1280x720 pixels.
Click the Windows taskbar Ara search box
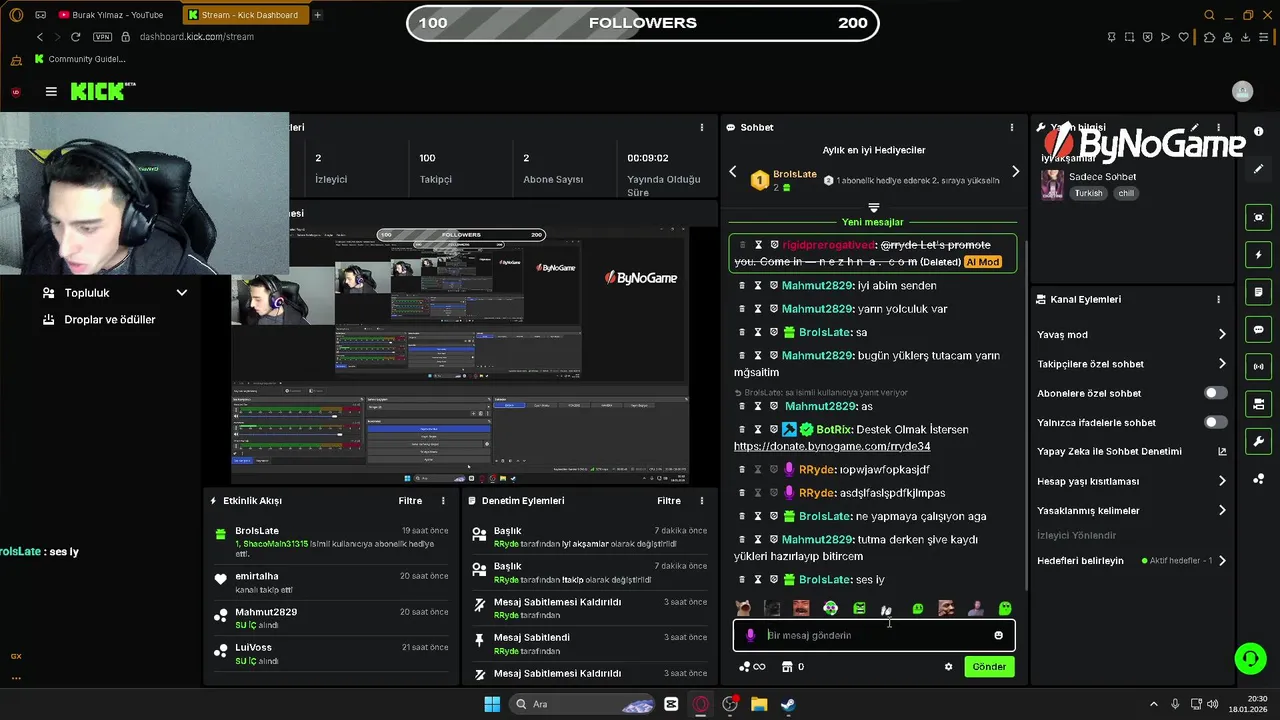[x=580, y=704]
